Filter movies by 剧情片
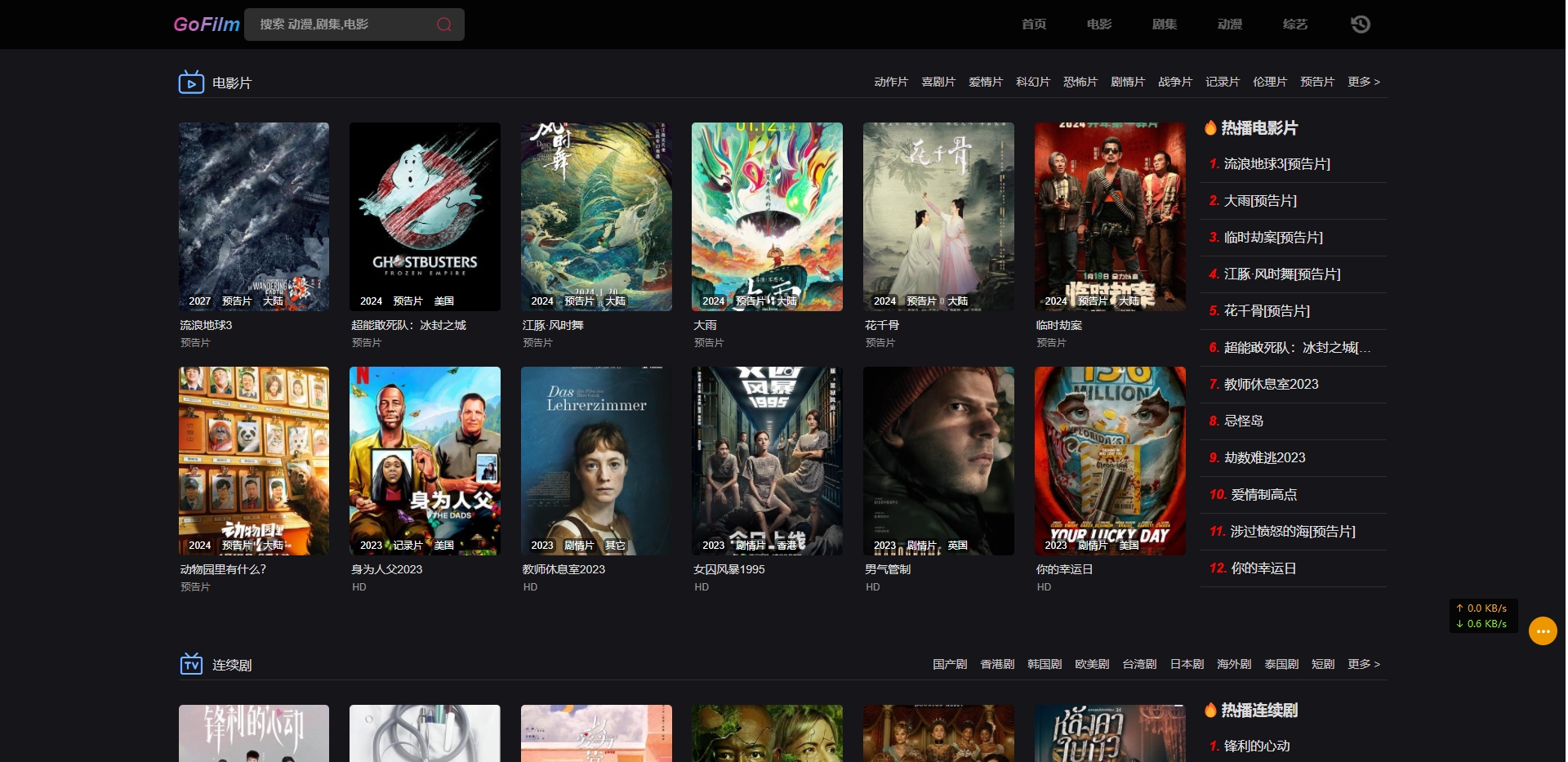Image resolution: width=1568 pixels, height=762 pixels. [1128, 82]
